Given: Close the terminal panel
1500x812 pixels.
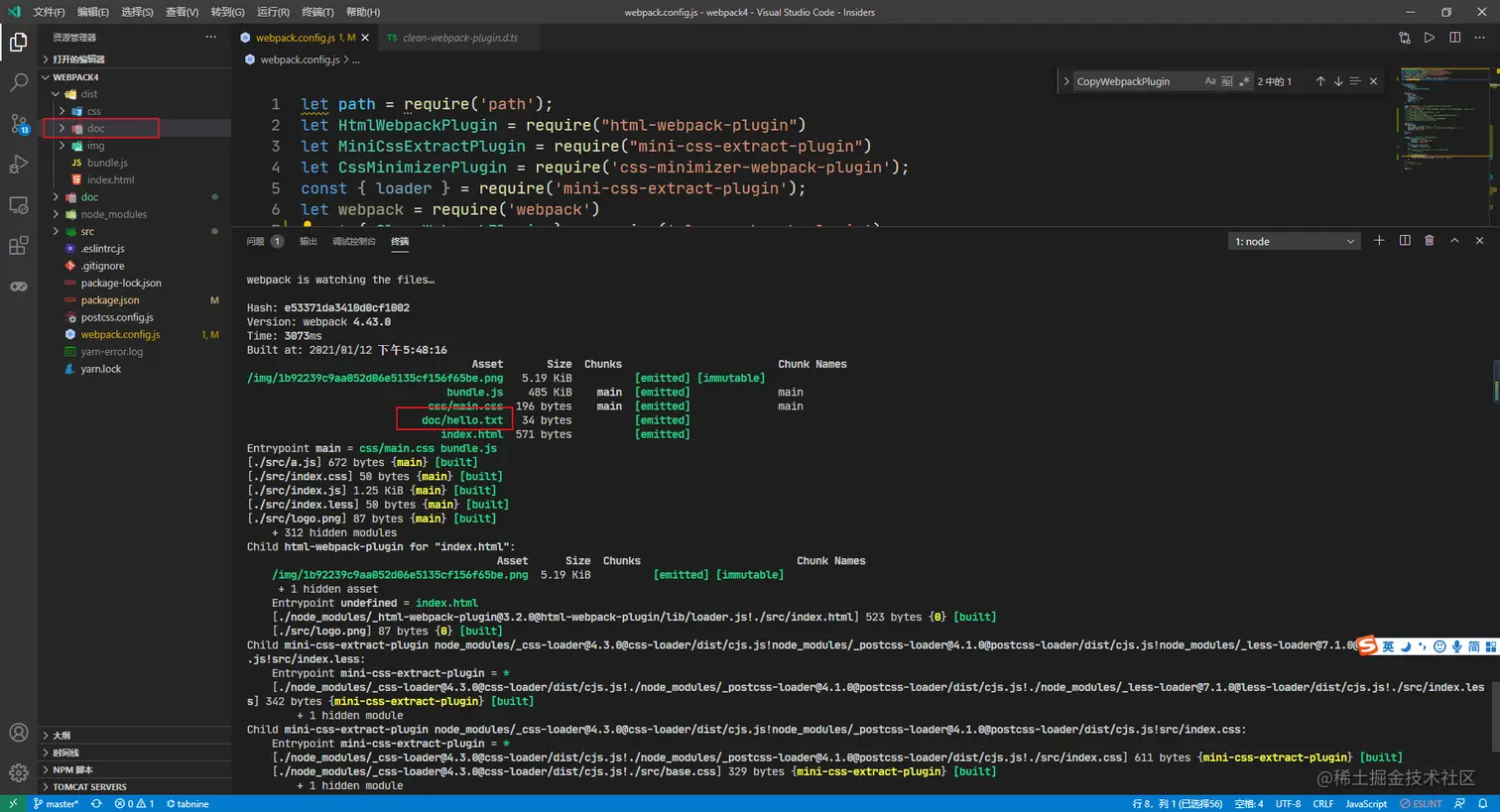Looking at the screenshot, I should point(1479,241).
